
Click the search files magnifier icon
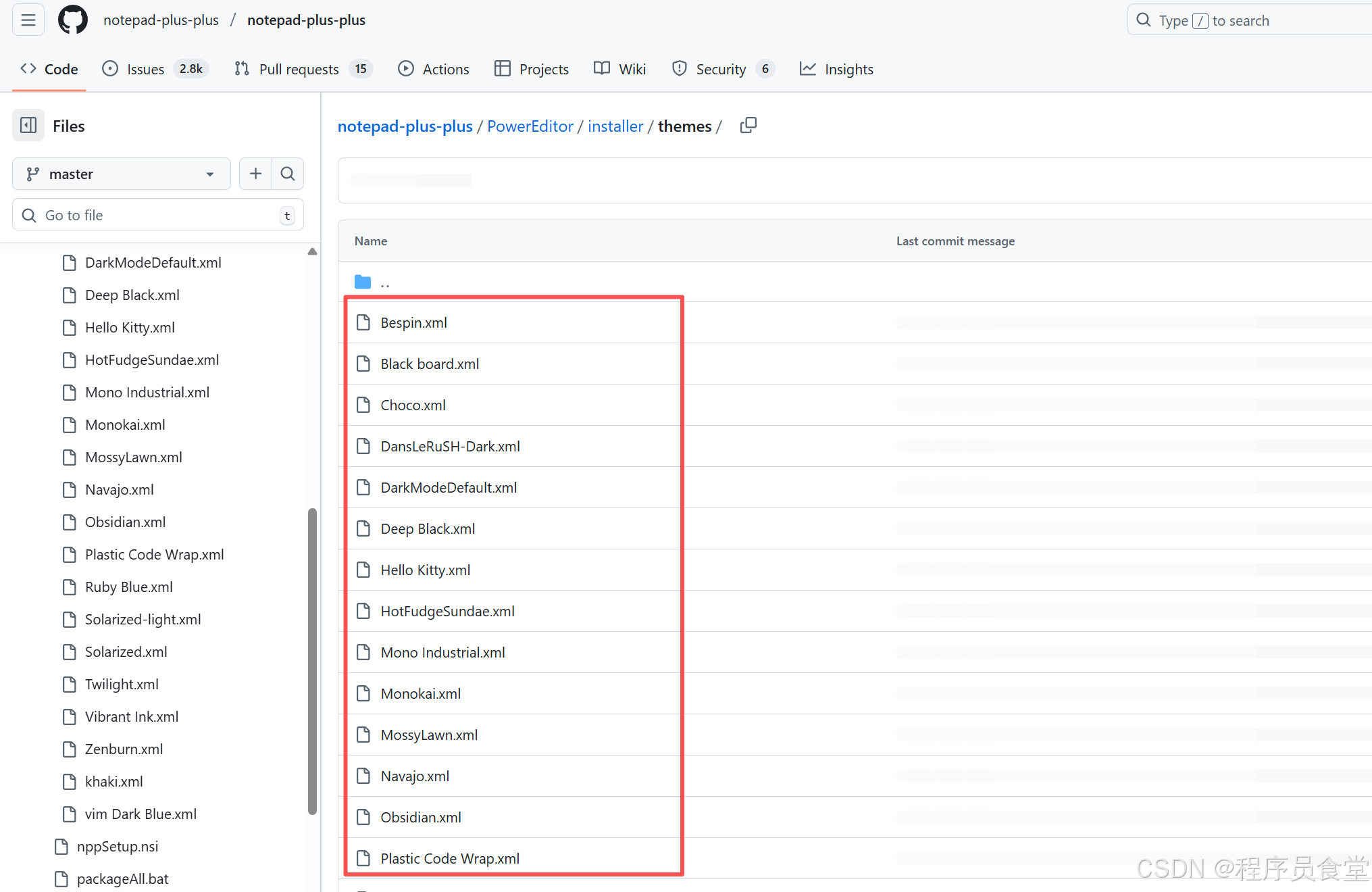(288, 174)
